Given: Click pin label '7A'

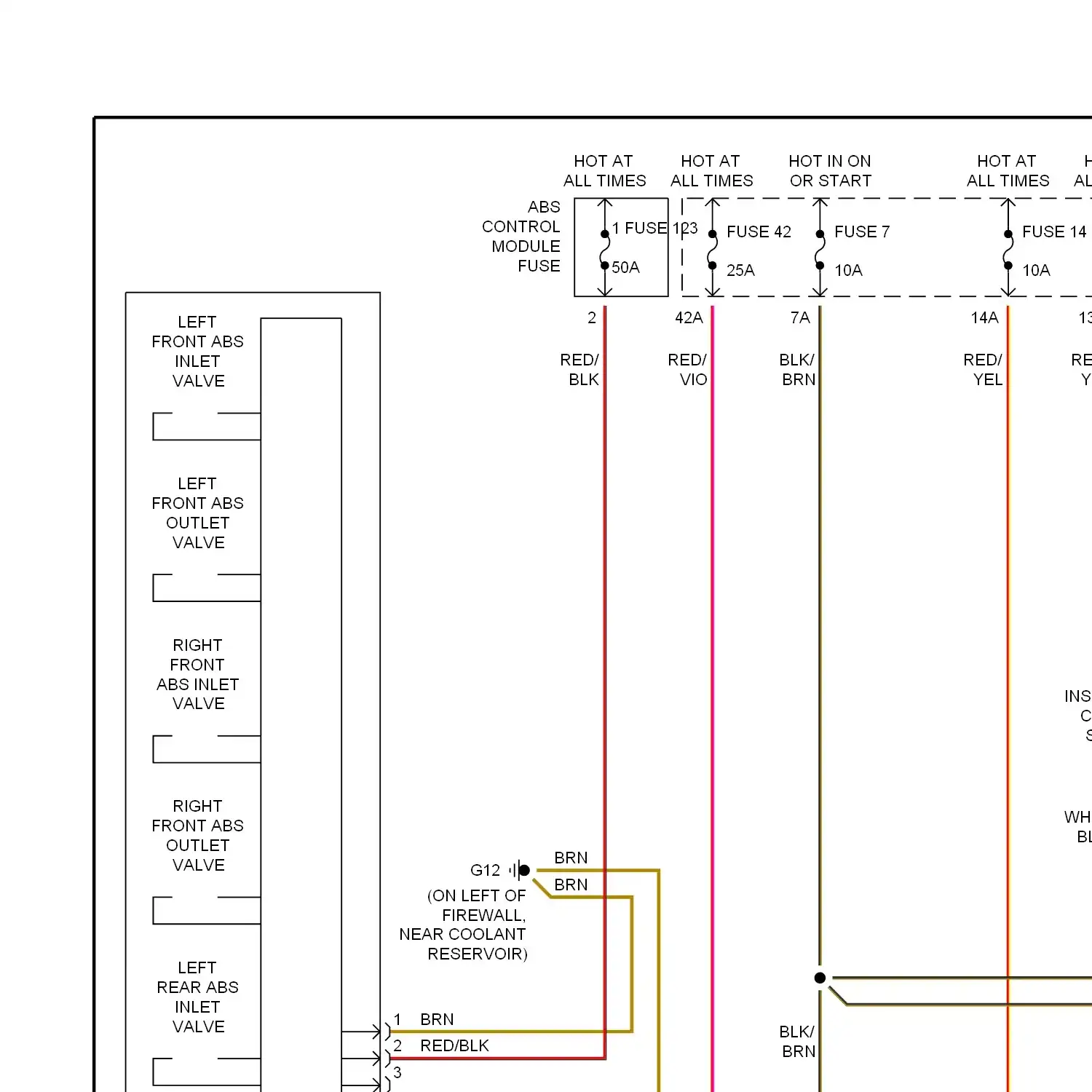Looking at the screenshot, I should 800,317.
